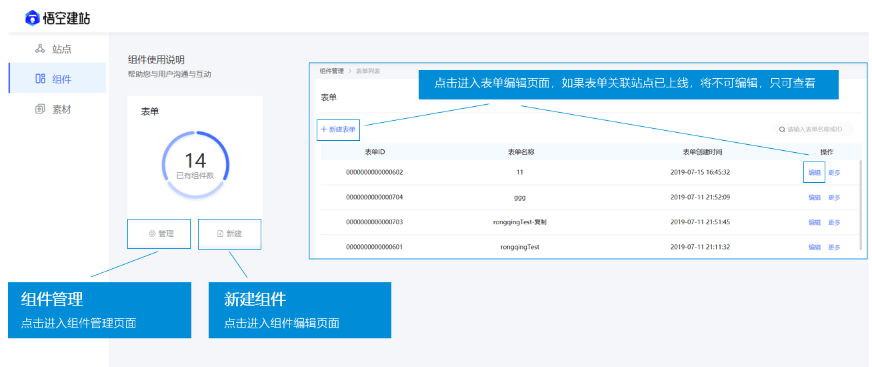Click 更多 for rongqingTest-复制
Screen dimensions: 872x367
tap(834, 222)
